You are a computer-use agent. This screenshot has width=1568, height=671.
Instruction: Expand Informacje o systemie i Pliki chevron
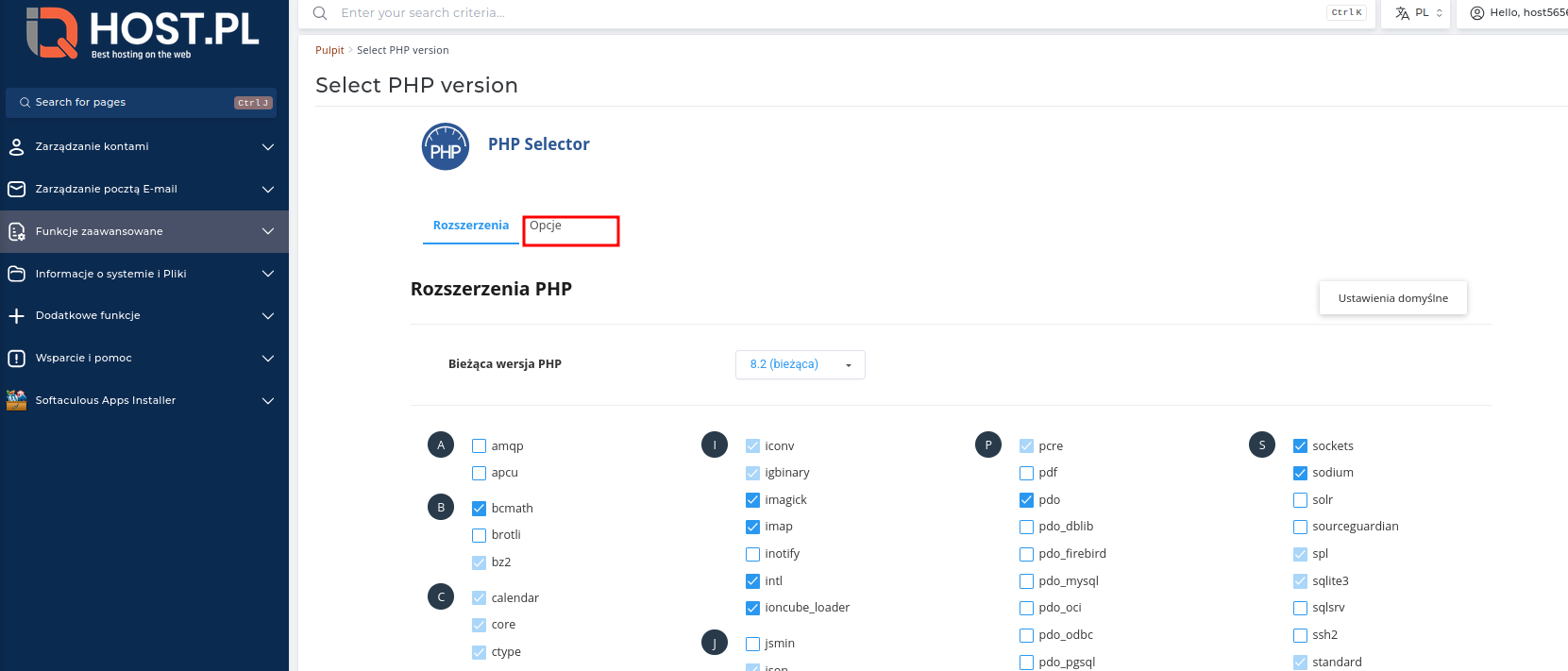[268, 274]
